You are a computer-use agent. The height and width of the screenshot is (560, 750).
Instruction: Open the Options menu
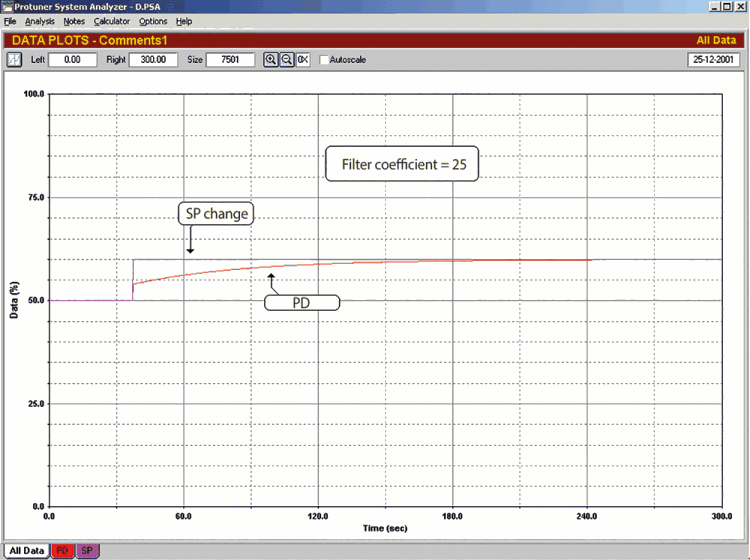153,21
